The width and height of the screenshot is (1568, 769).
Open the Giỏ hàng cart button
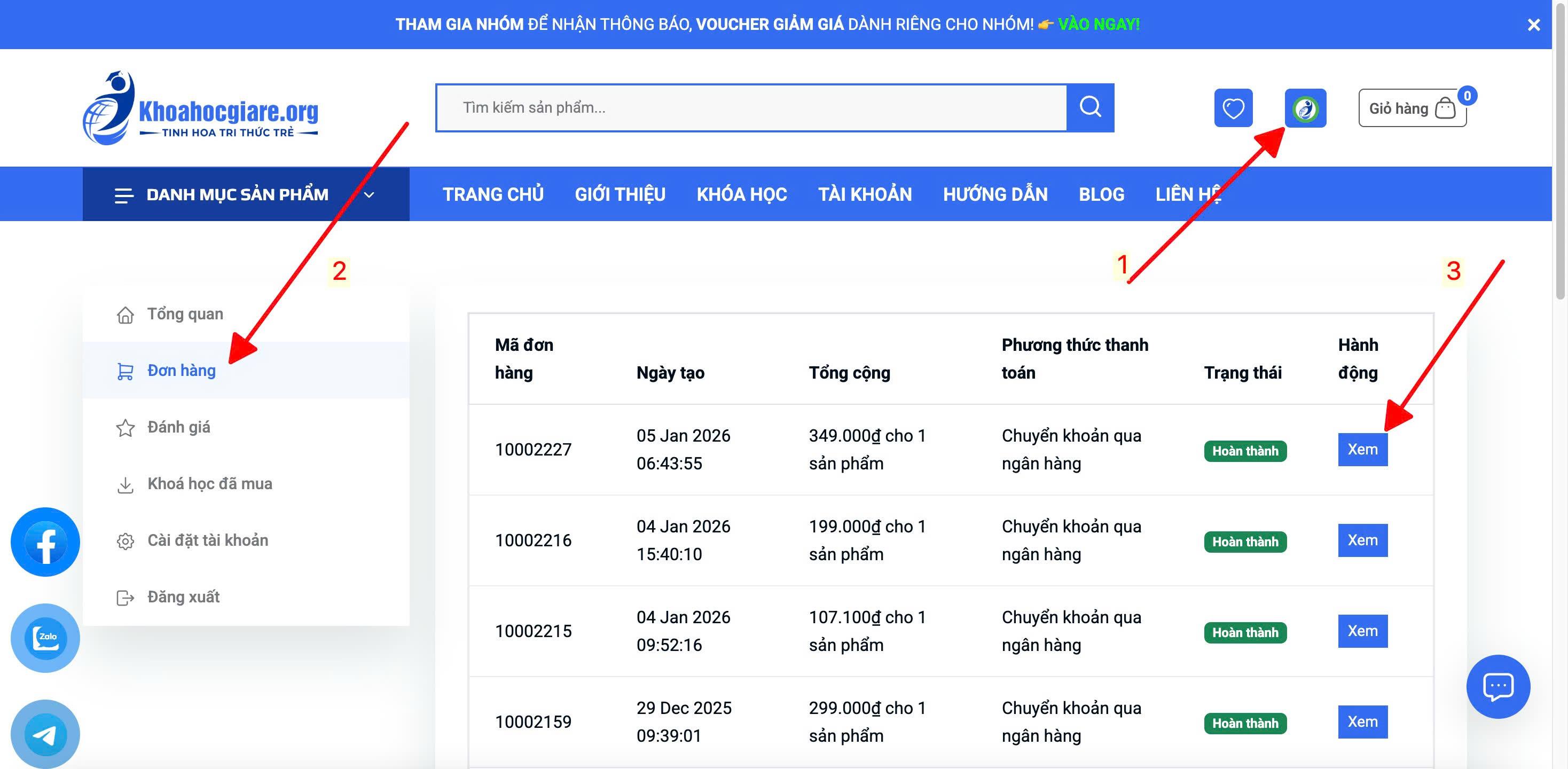point(1412,108)
